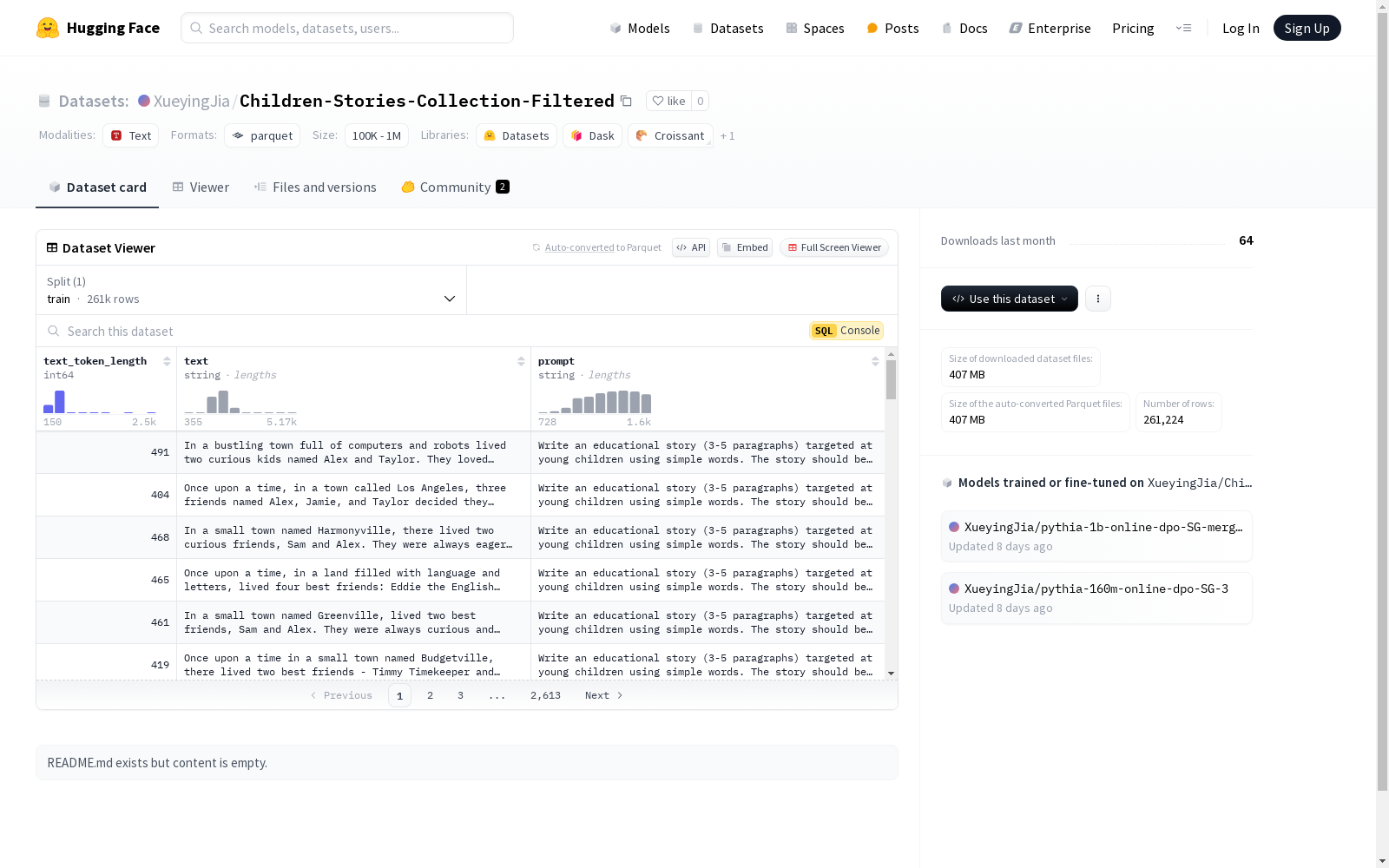Click the Log In link
1389x868 pixels.
tap(1241, 28)
